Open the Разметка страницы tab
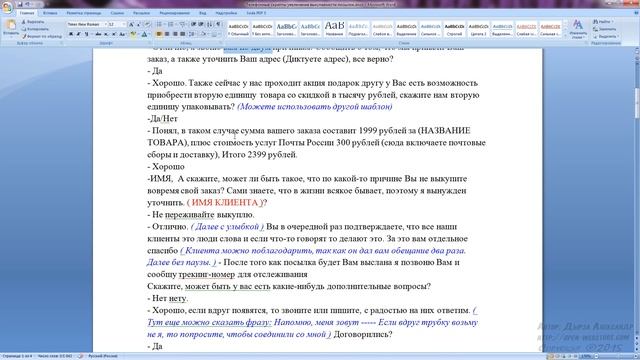Screen dimensions: 640x360 [84, 13]
